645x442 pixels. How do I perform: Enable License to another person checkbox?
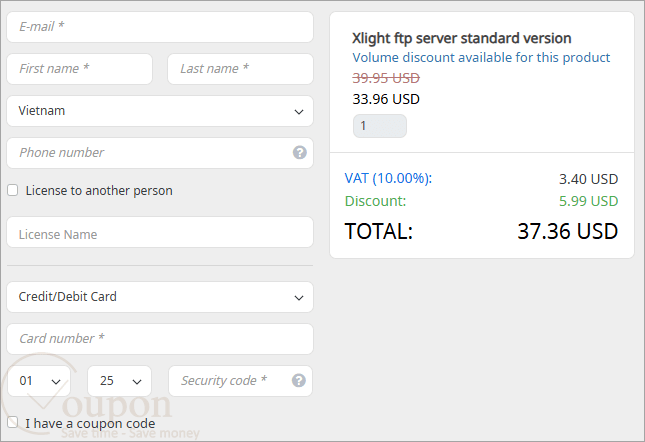click(13, 190)
